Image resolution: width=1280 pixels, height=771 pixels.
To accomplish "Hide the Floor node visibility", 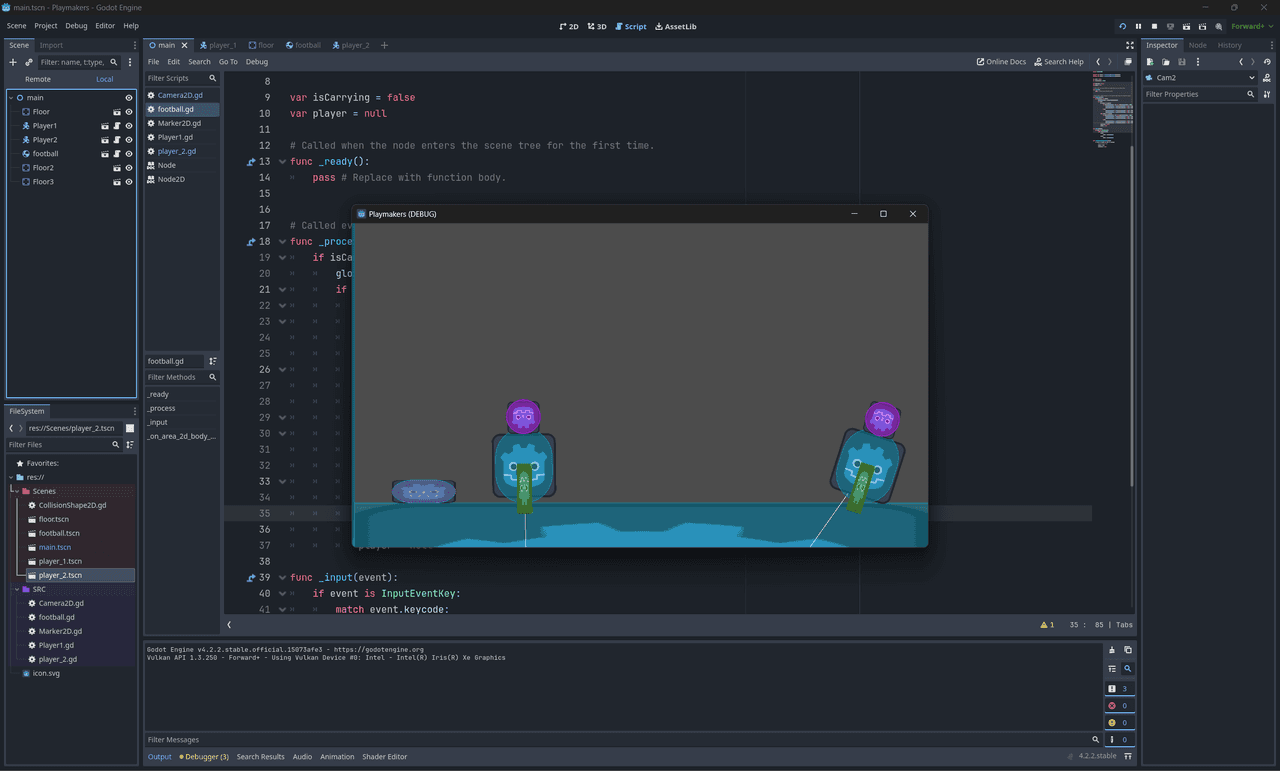I will tap(129, 112).
